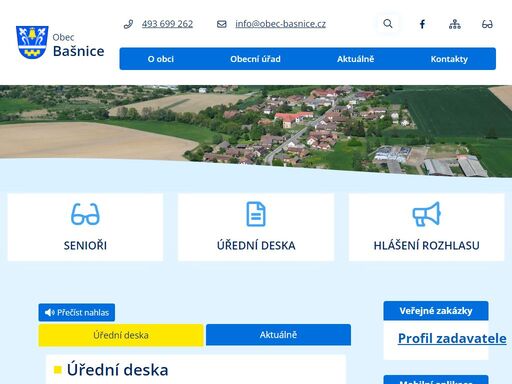Open the Úřední deska document tile
This screenshot has width=512, height=384.
256,227
